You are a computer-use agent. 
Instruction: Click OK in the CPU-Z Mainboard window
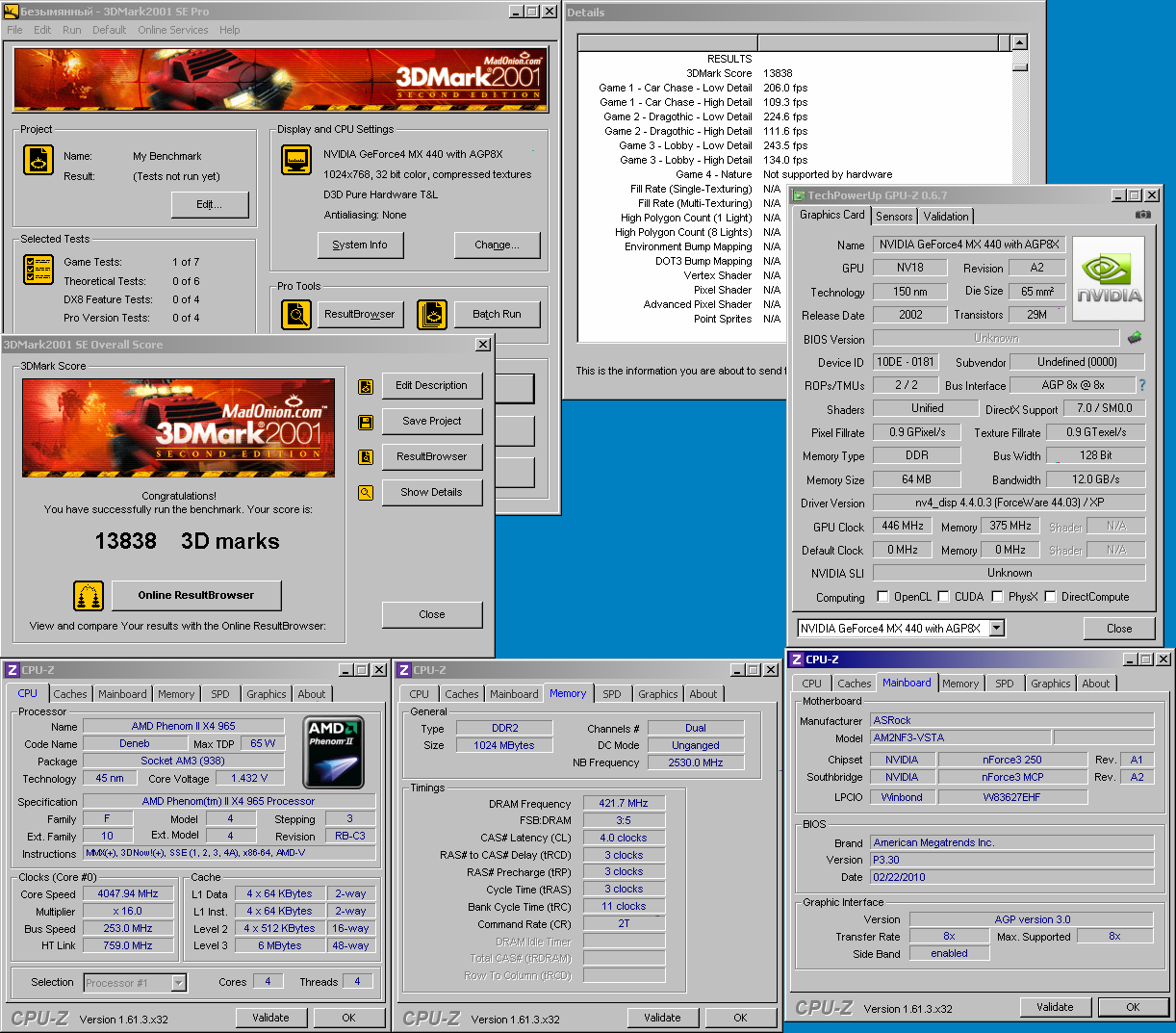pyautogui.click(x=1133, y=1007)
